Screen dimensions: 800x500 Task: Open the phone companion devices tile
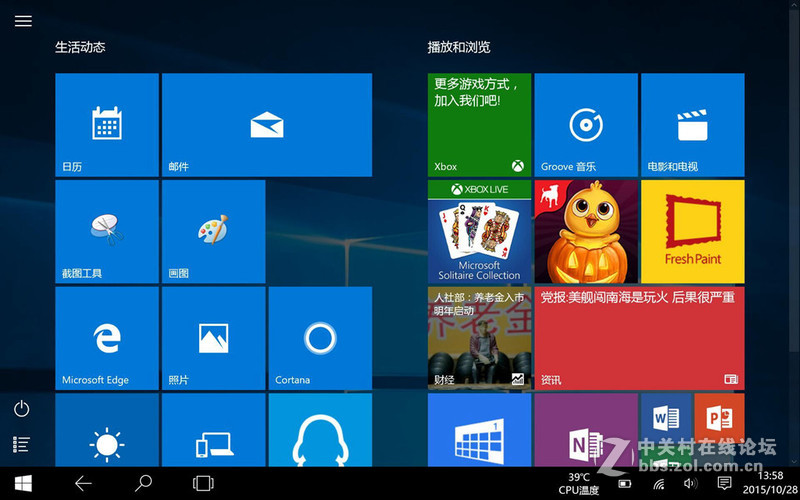point(213,430)
